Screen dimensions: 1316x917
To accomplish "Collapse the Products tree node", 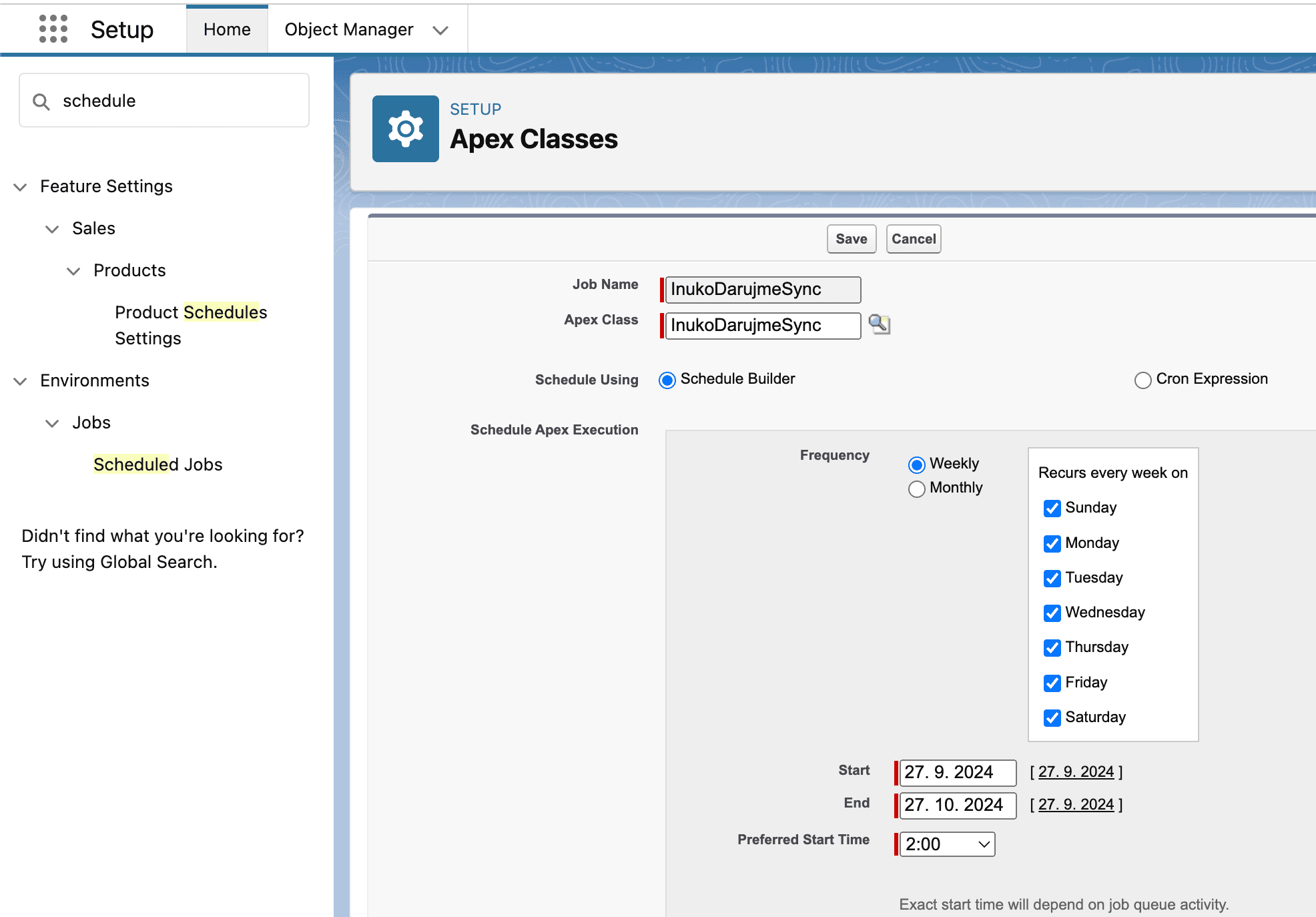I will point(73,271).
